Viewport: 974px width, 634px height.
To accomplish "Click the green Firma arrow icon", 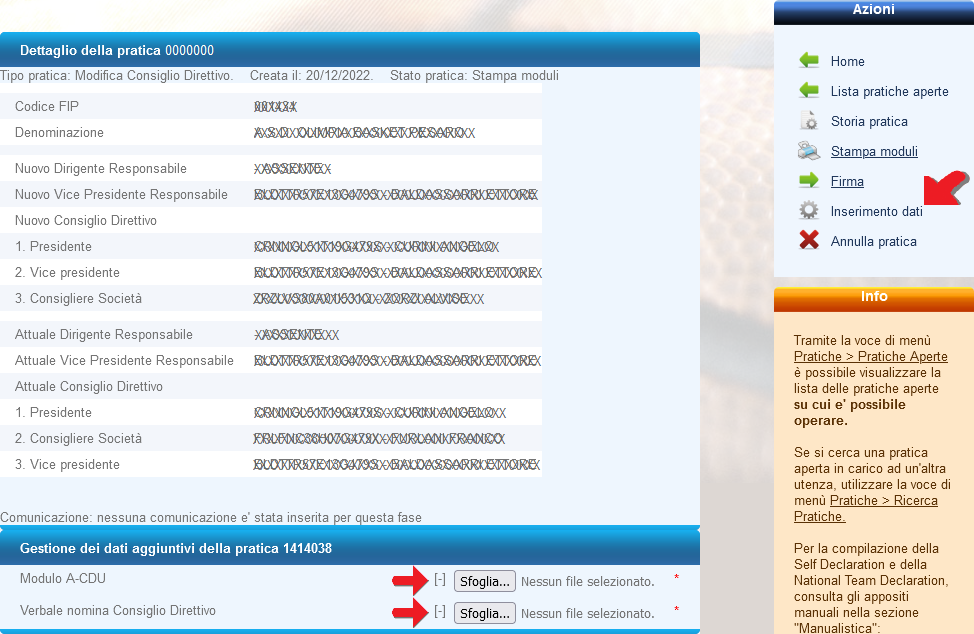I will coord(809,181).
